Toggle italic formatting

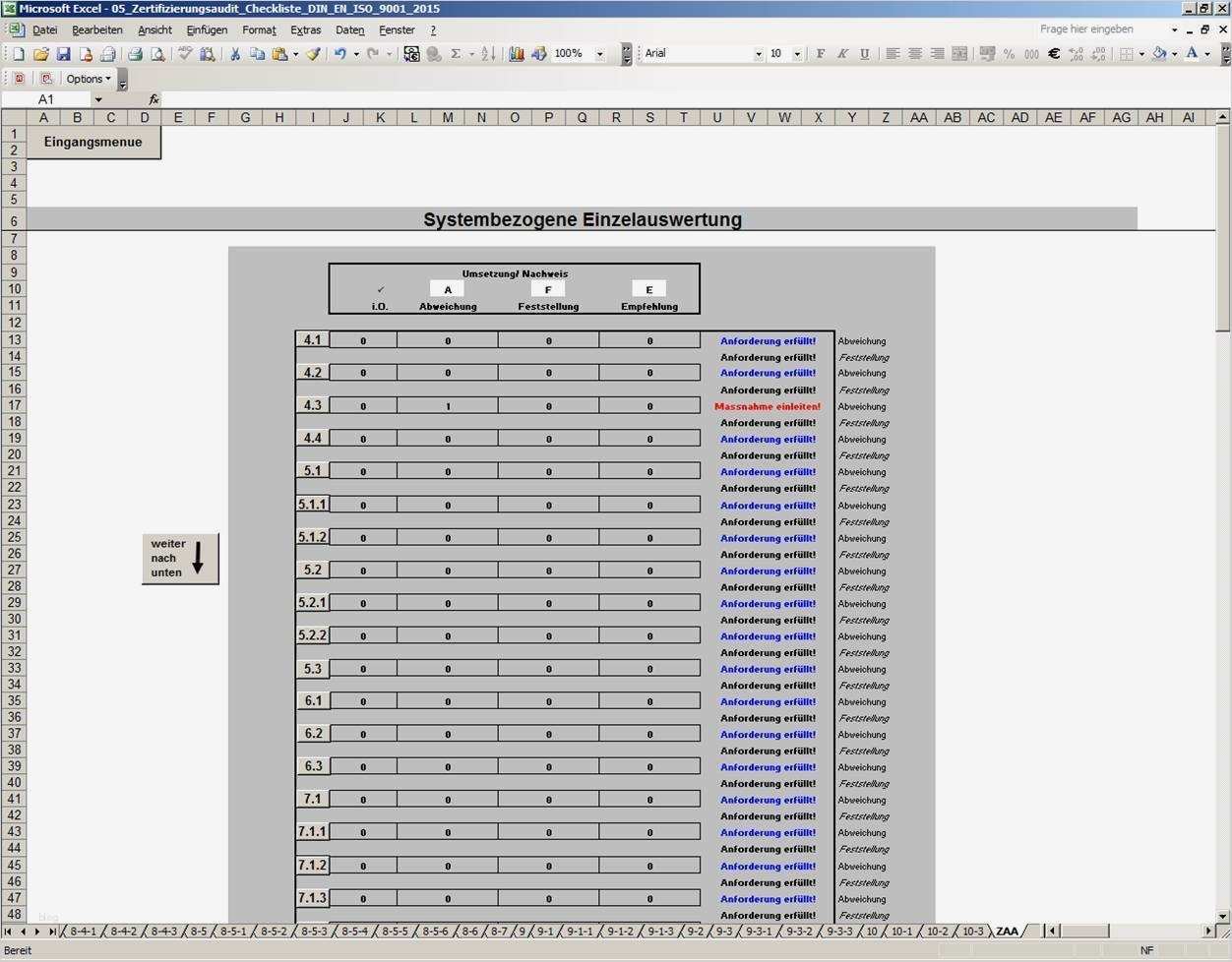(x=841, y=54)
